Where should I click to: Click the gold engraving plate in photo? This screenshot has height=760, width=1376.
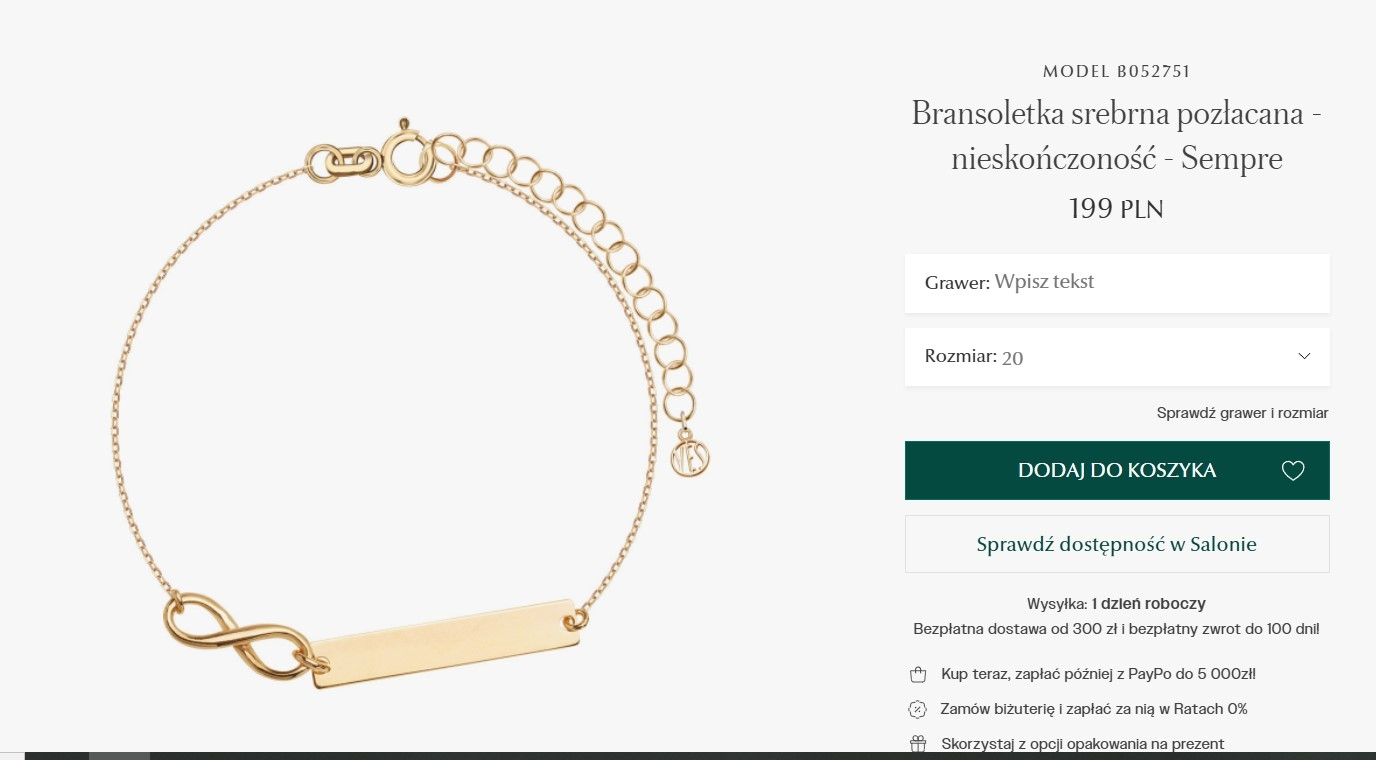[445, 643]
